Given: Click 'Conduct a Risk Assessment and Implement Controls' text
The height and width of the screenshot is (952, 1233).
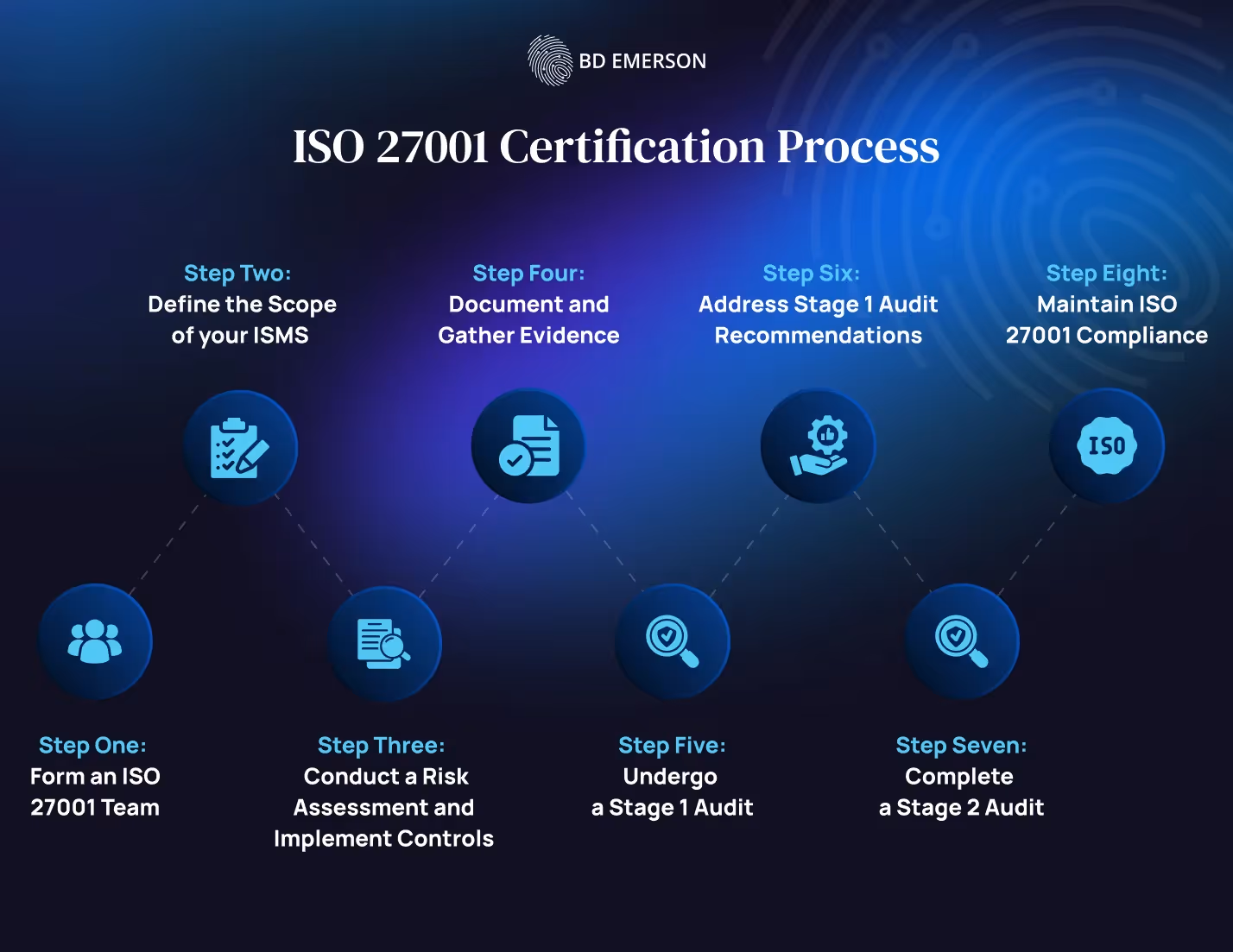Looking at the screenshot, I should pos(383,807).
